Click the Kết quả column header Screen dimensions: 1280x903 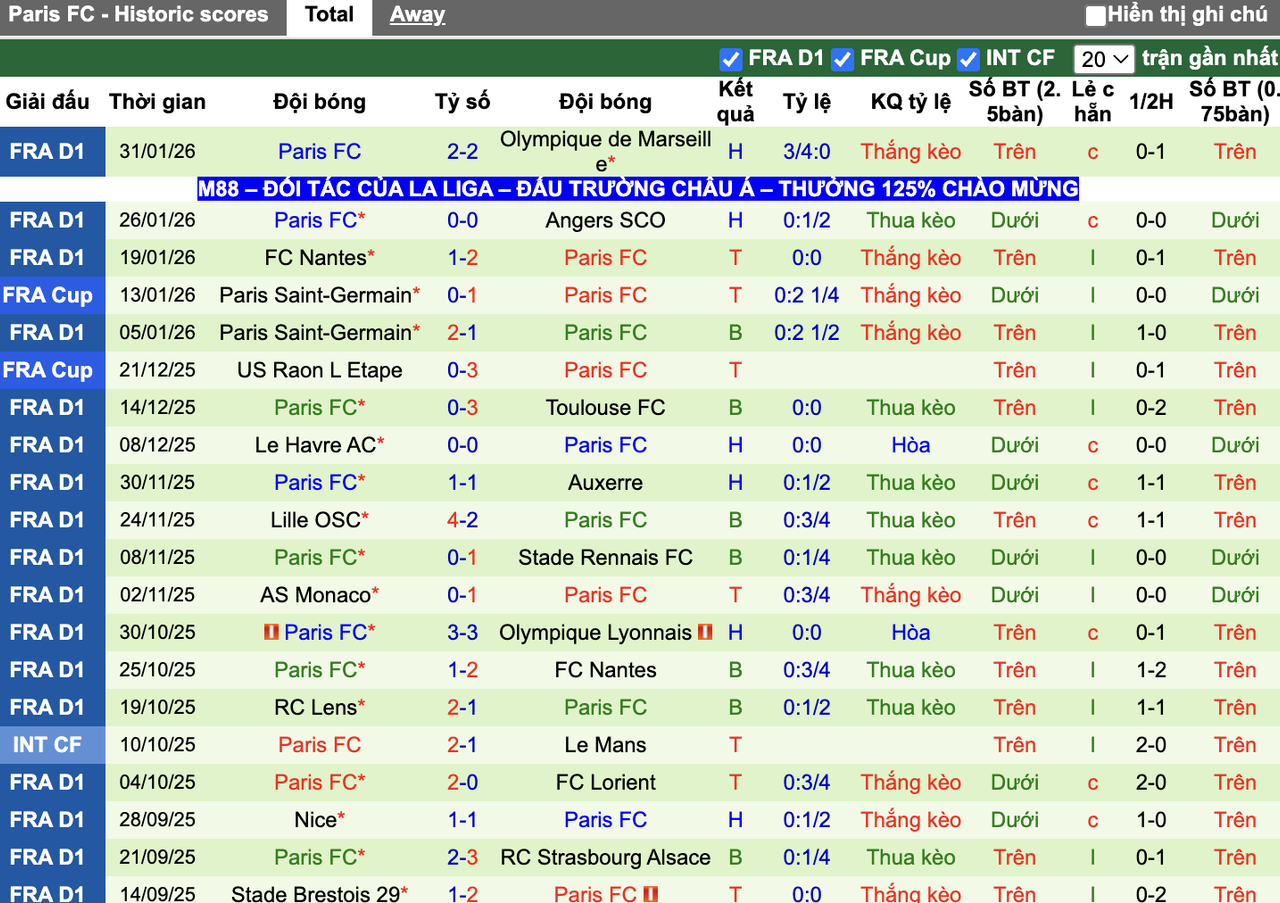pyautogui.click(x=736, y=101)
